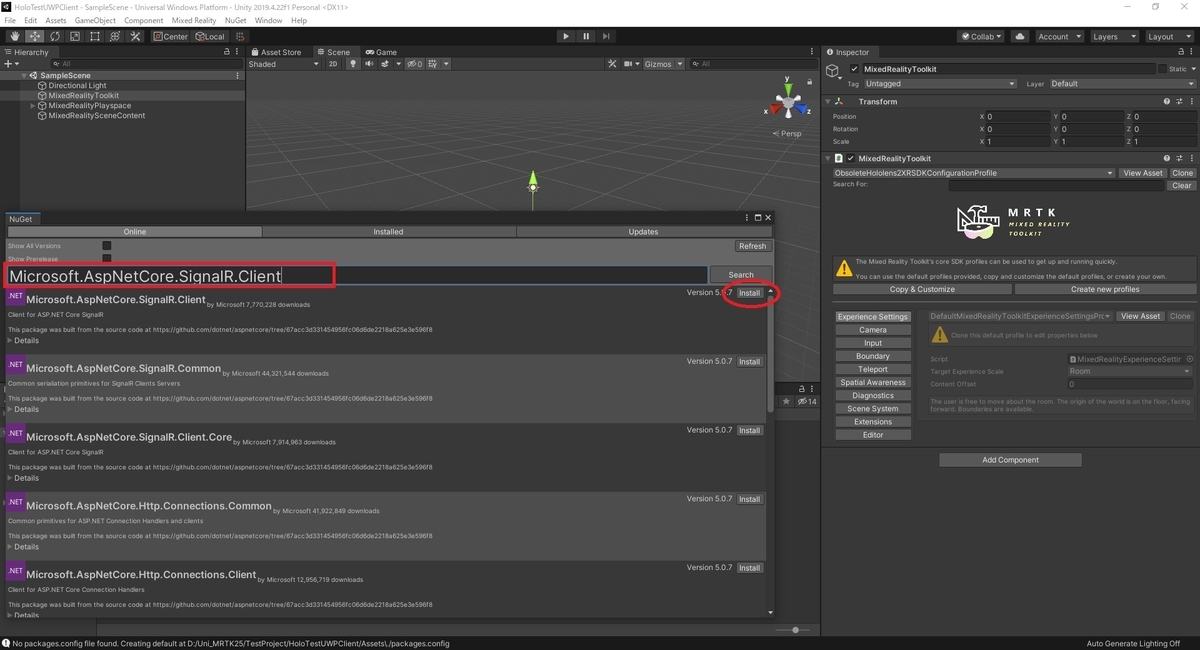Image resolution: width=1200 pixels, height=650 pixels.
Task: Enable Show All Versions checkbox
Action: tap(107, 245)
